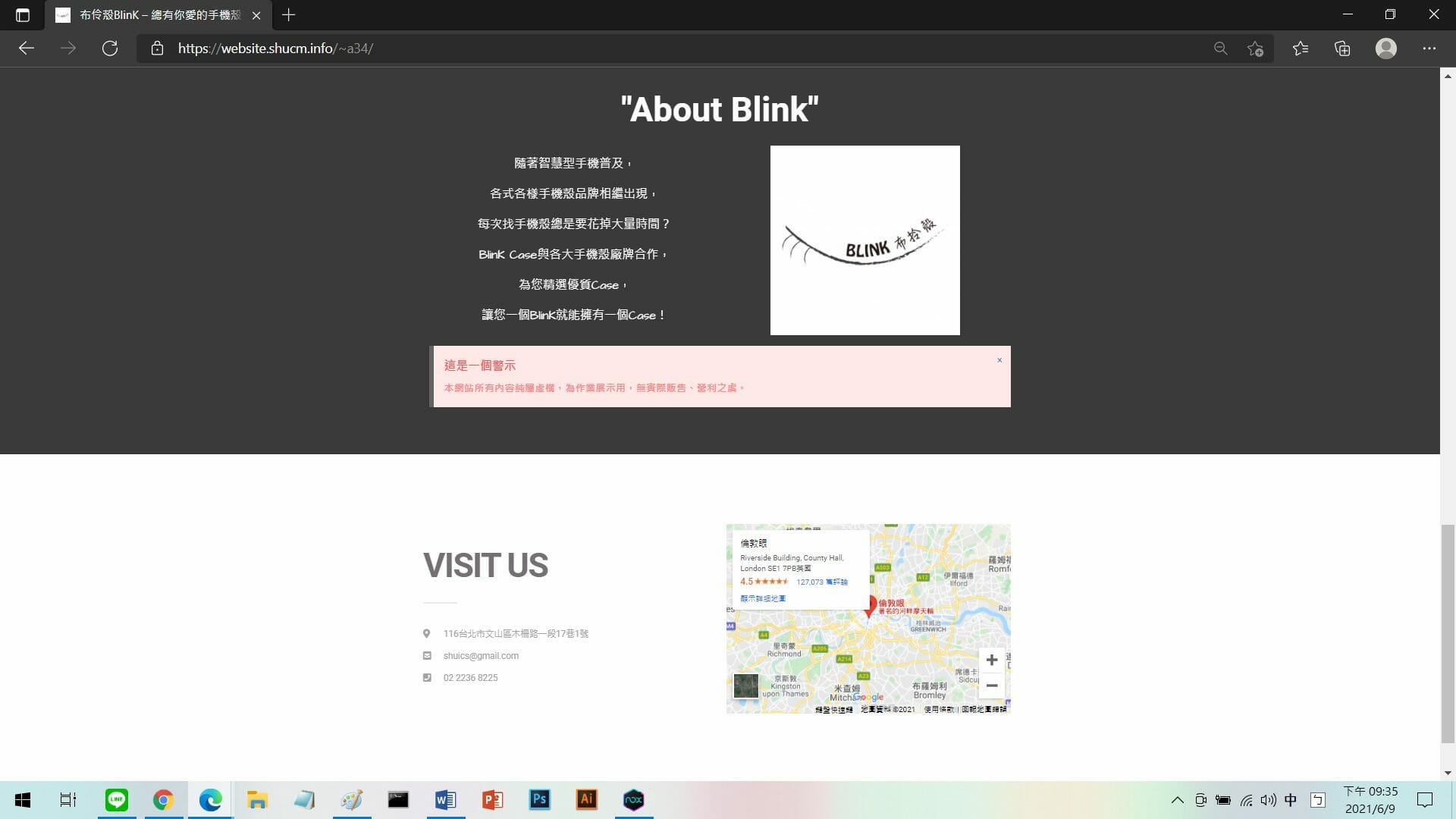
Task: Dismiss the pink warning alert box
Action: pyautogui.click(x=999, y=360)
